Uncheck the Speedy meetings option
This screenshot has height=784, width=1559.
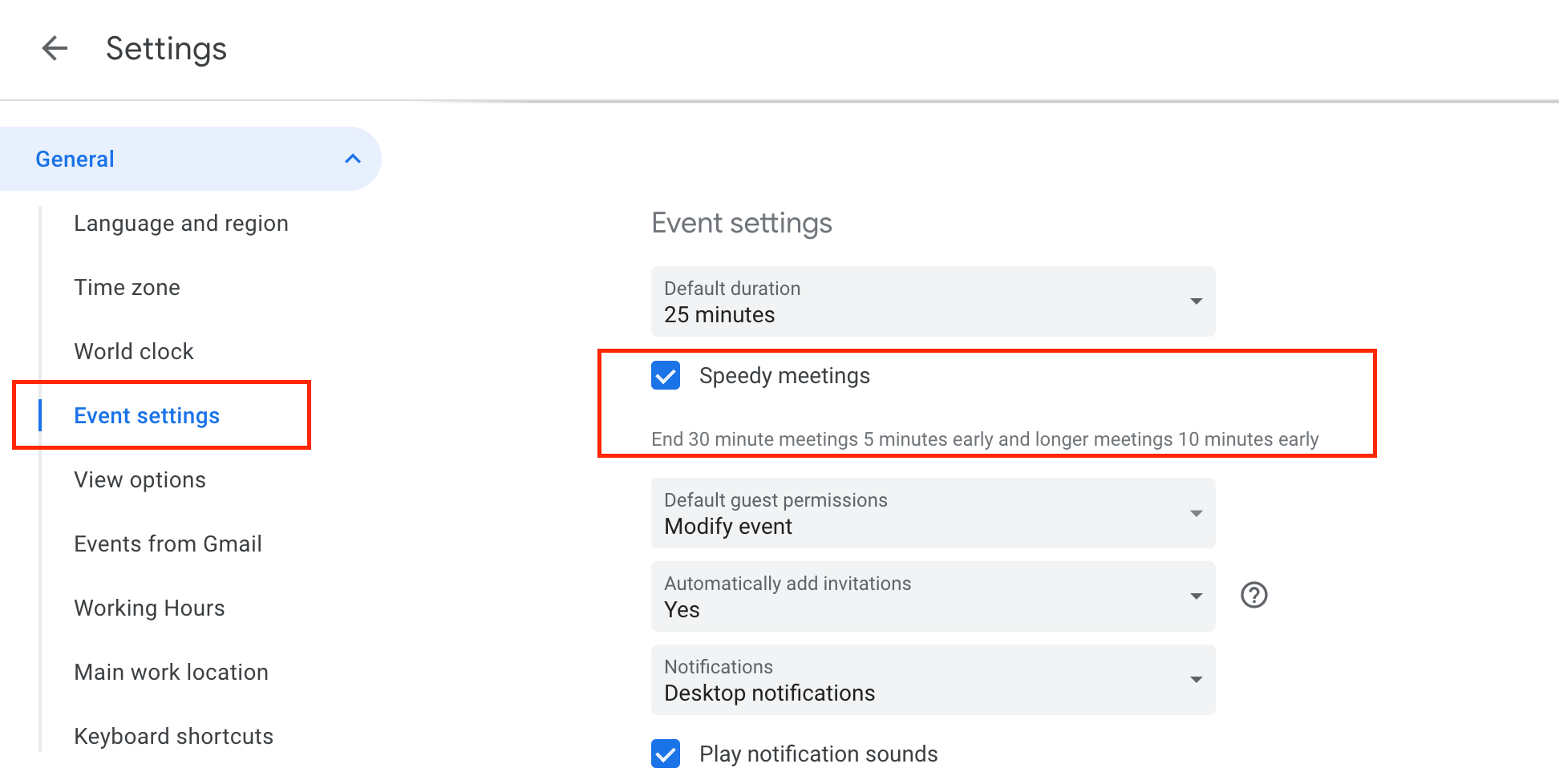click(665, 375)
